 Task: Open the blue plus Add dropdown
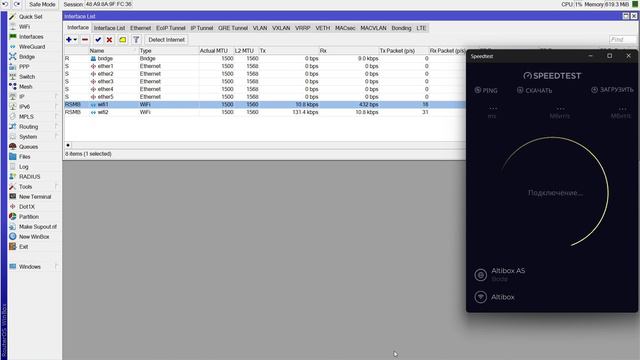[71, 40]
